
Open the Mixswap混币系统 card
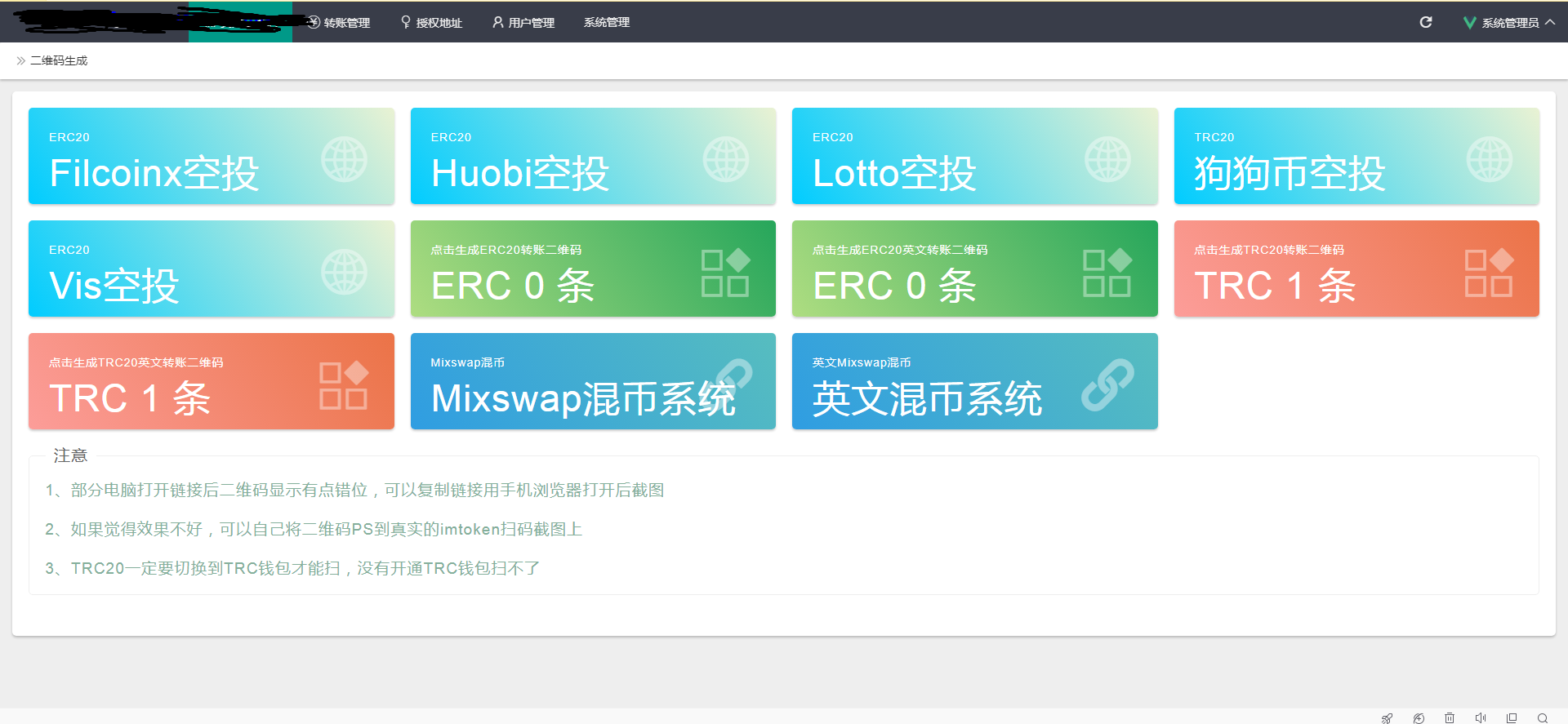point(593,381)
